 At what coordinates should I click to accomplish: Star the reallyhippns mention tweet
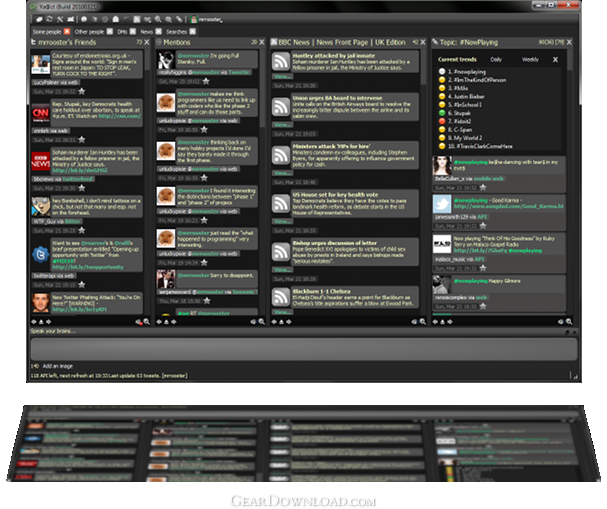click(206, 81)
